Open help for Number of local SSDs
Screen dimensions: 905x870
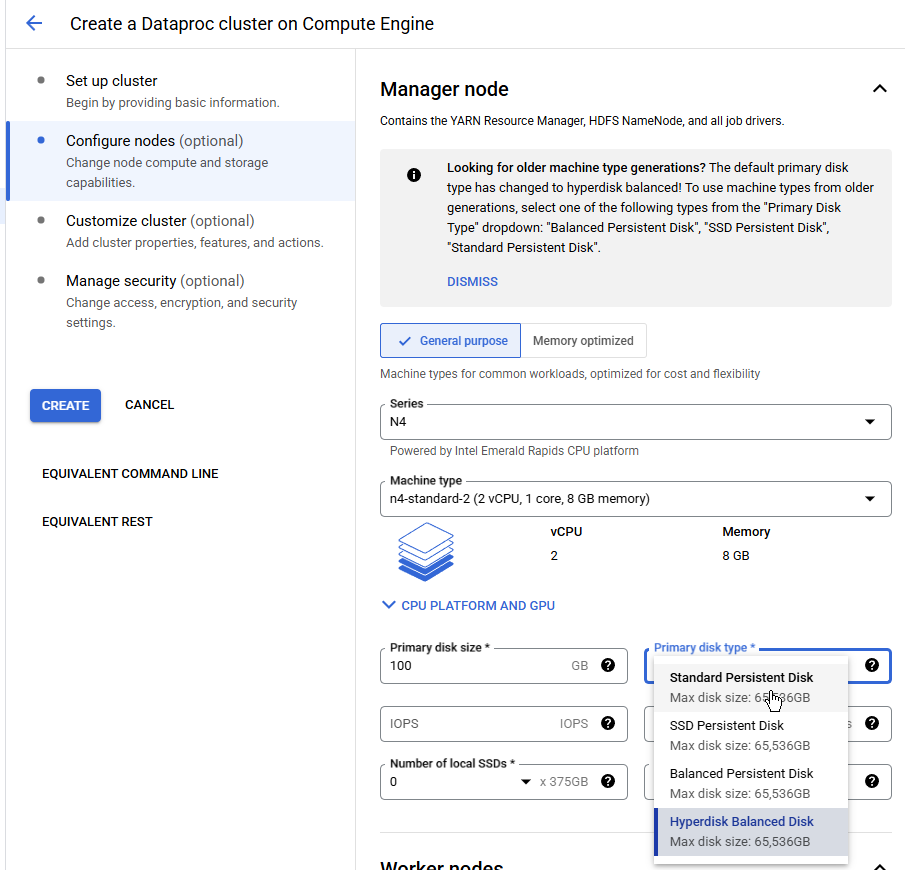[x=608, y=781]
